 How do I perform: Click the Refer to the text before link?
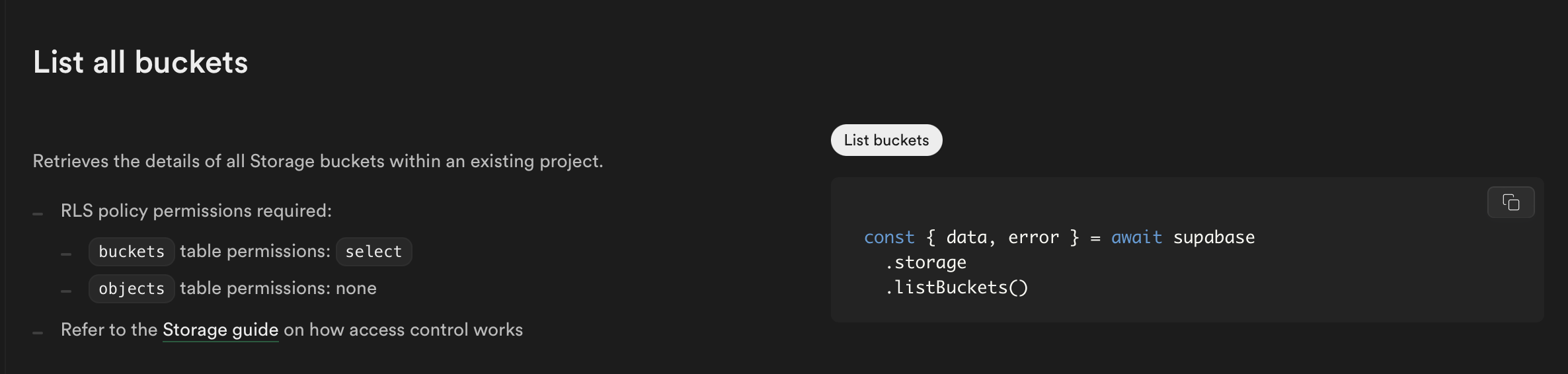tap(109, 330)
